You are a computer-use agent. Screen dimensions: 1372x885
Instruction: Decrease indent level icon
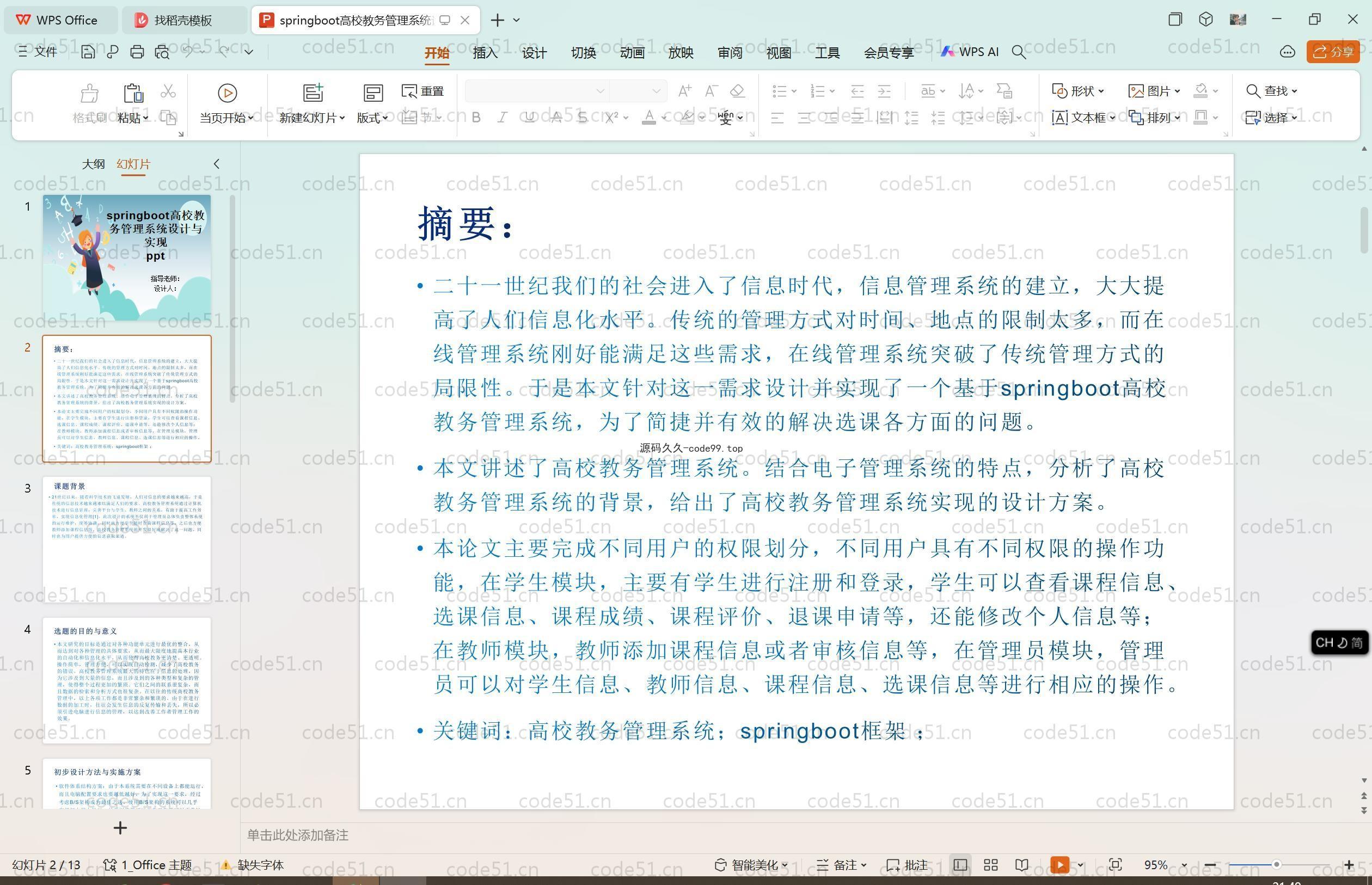pyautogui.click(x=857, y=91)
